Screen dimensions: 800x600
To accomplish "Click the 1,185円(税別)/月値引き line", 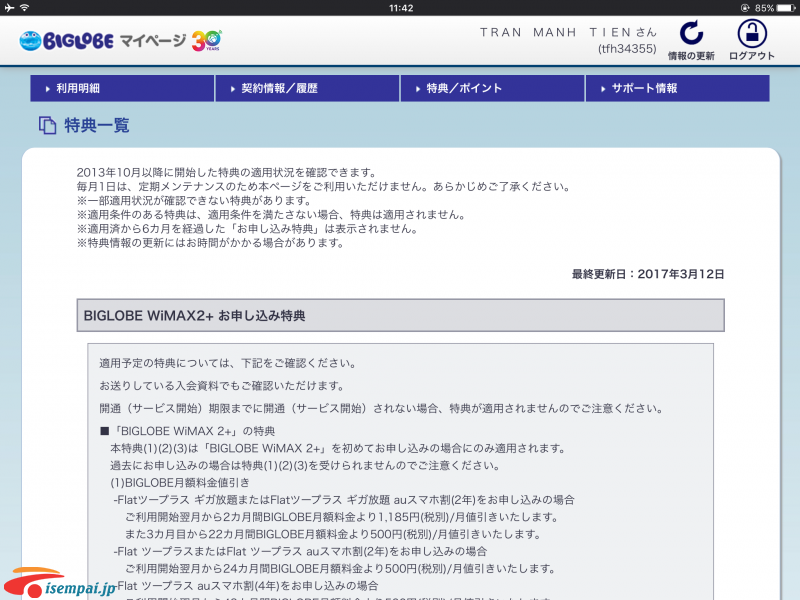I will (x=342, y=517).
